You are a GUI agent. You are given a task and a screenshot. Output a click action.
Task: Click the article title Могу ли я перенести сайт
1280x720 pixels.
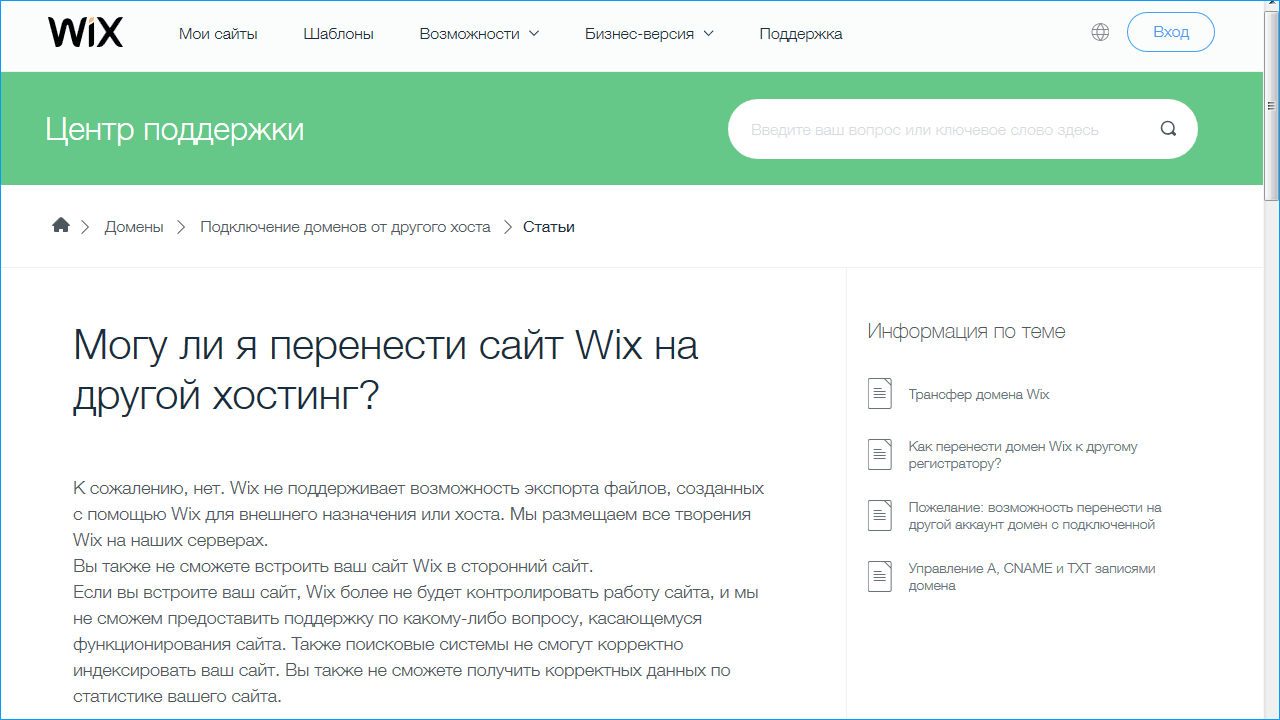coord(386,370)
